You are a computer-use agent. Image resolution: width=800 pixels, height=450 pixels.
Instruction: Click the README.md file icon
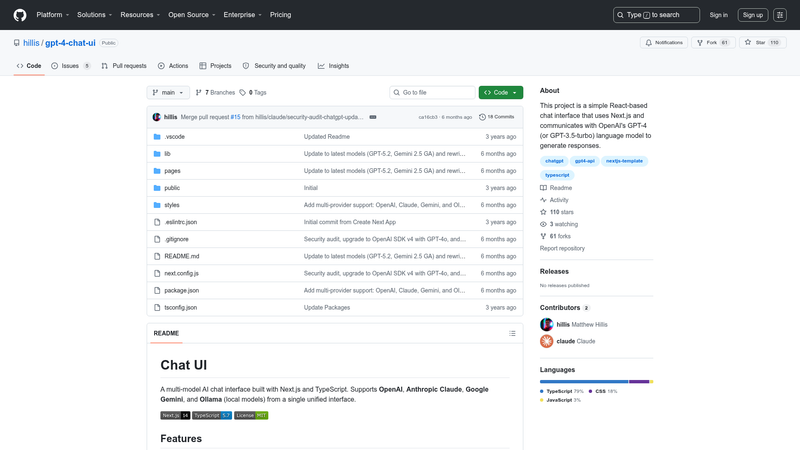[157, 256]
